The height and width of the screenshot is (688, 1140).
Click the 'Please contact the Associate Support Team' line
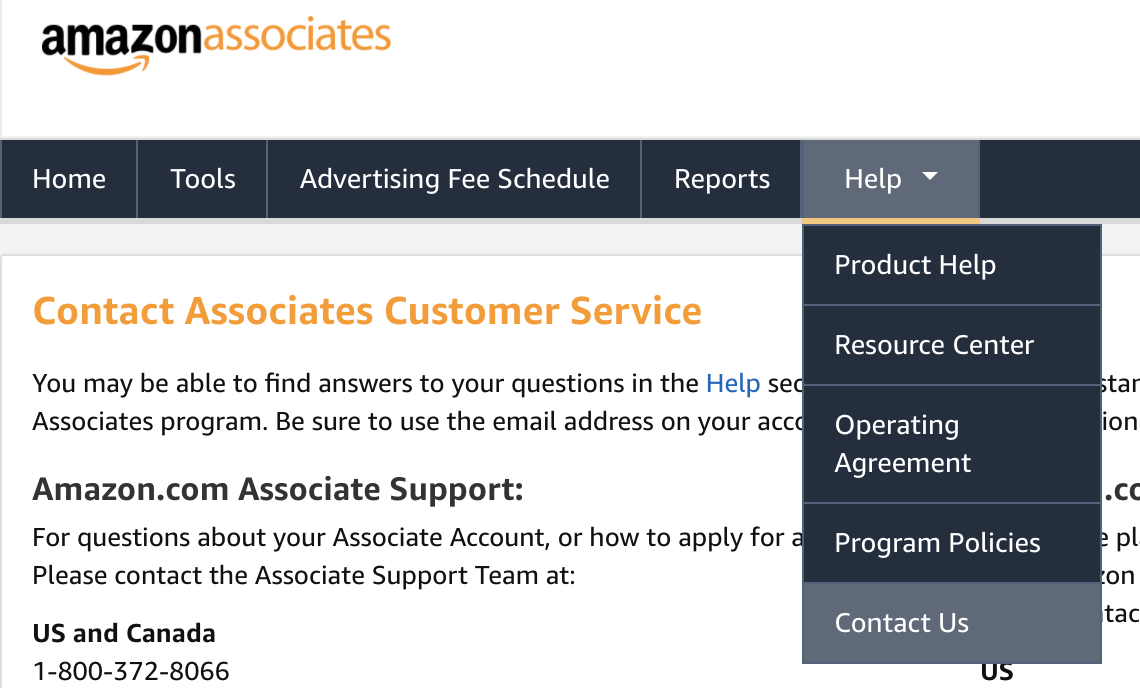pos(303,576)
